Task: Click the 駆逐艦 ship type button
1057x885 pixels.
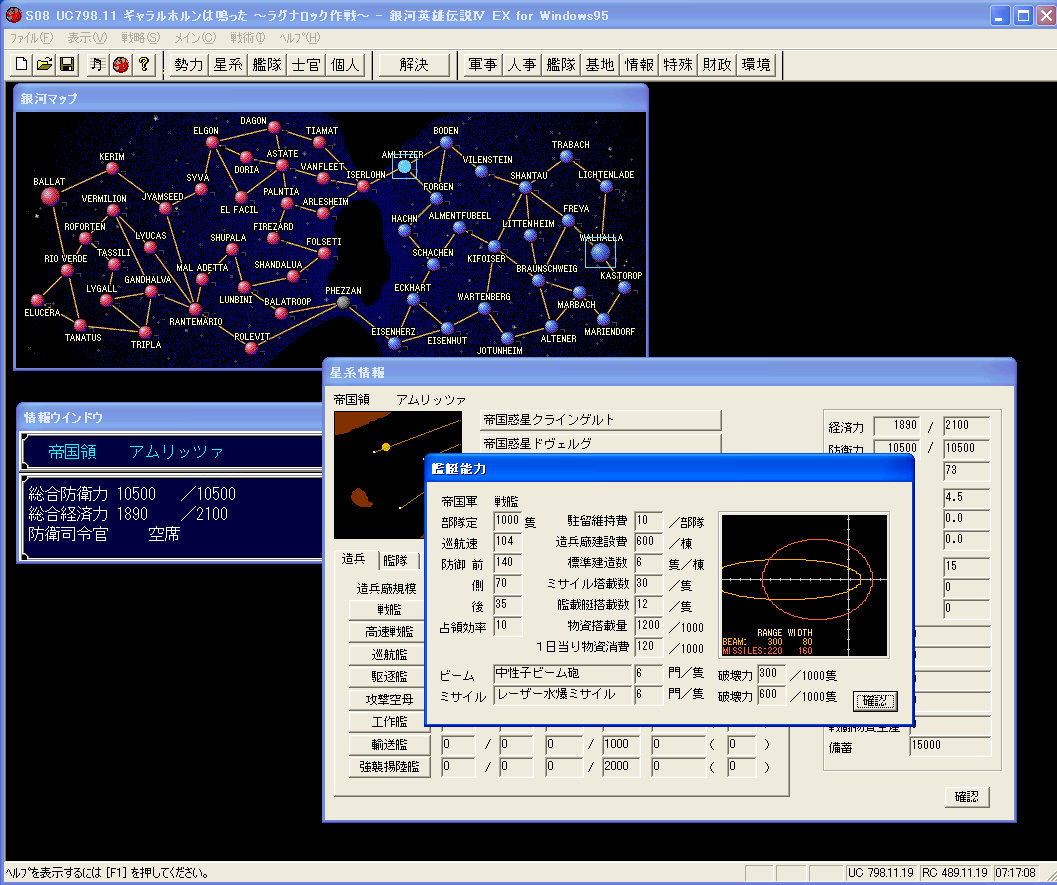Action: point(389,677)
